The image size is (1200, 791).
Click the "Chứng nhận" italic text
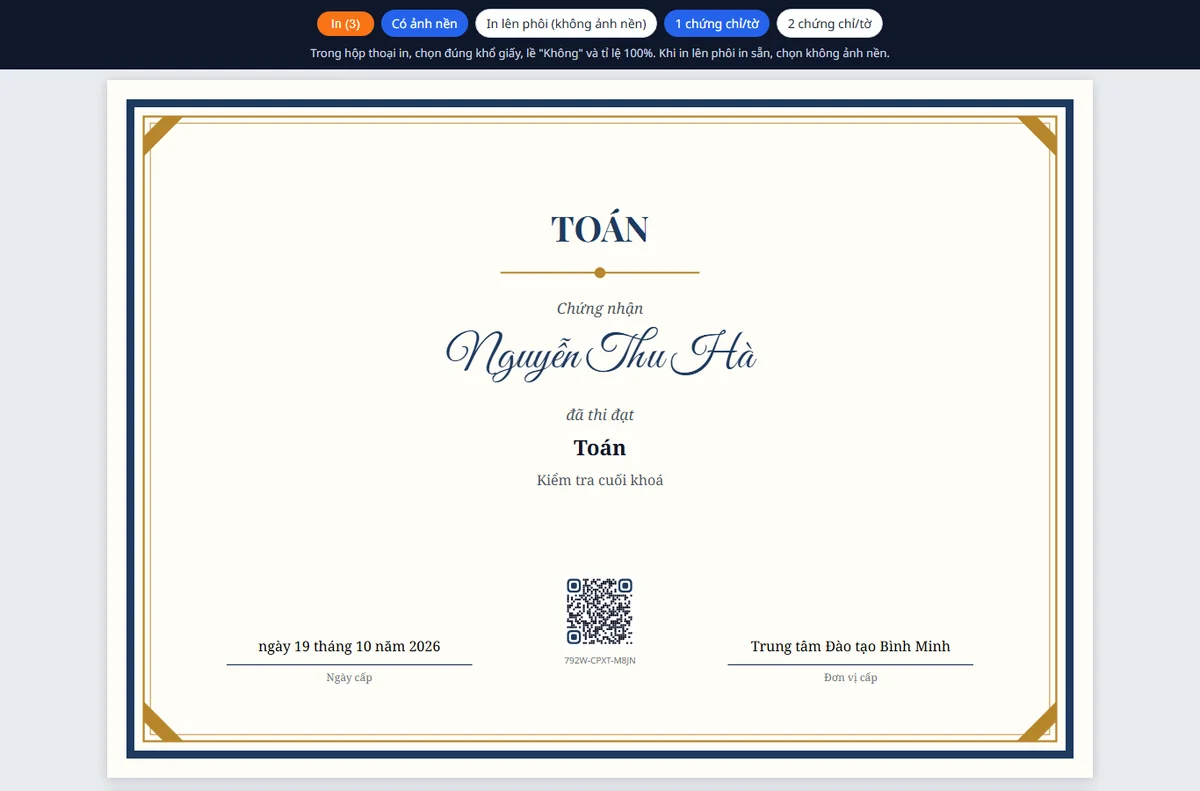coord(600,309)
